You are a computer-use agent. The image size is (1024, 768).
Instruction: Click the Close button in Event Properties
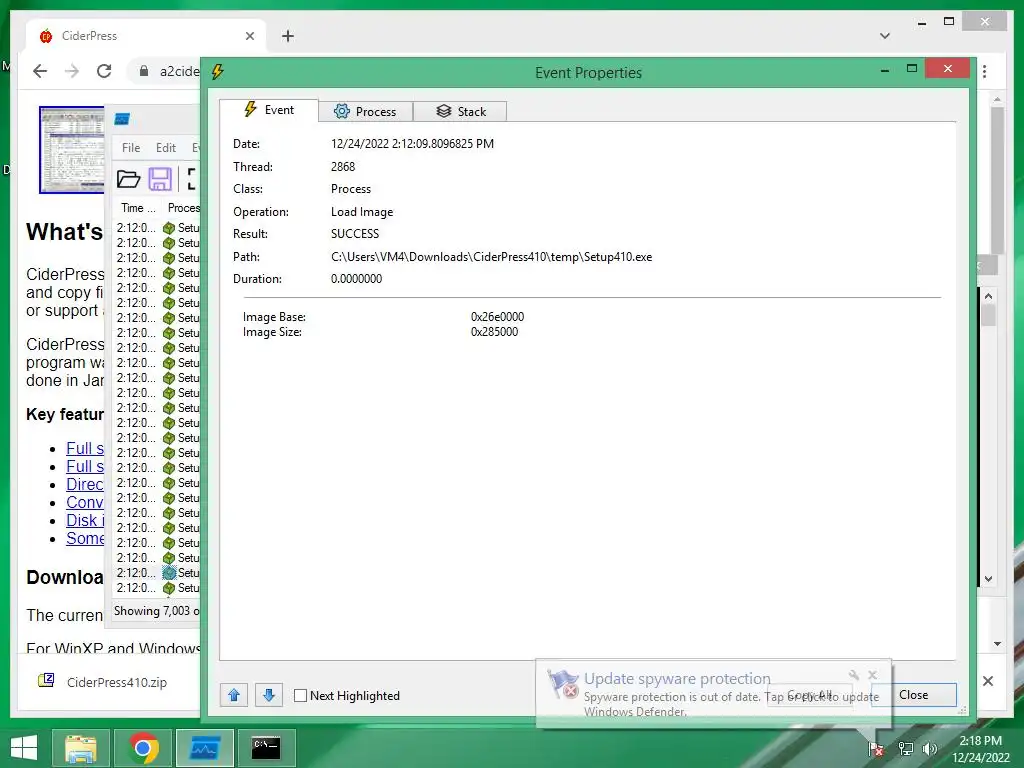(x=914, y=695)
